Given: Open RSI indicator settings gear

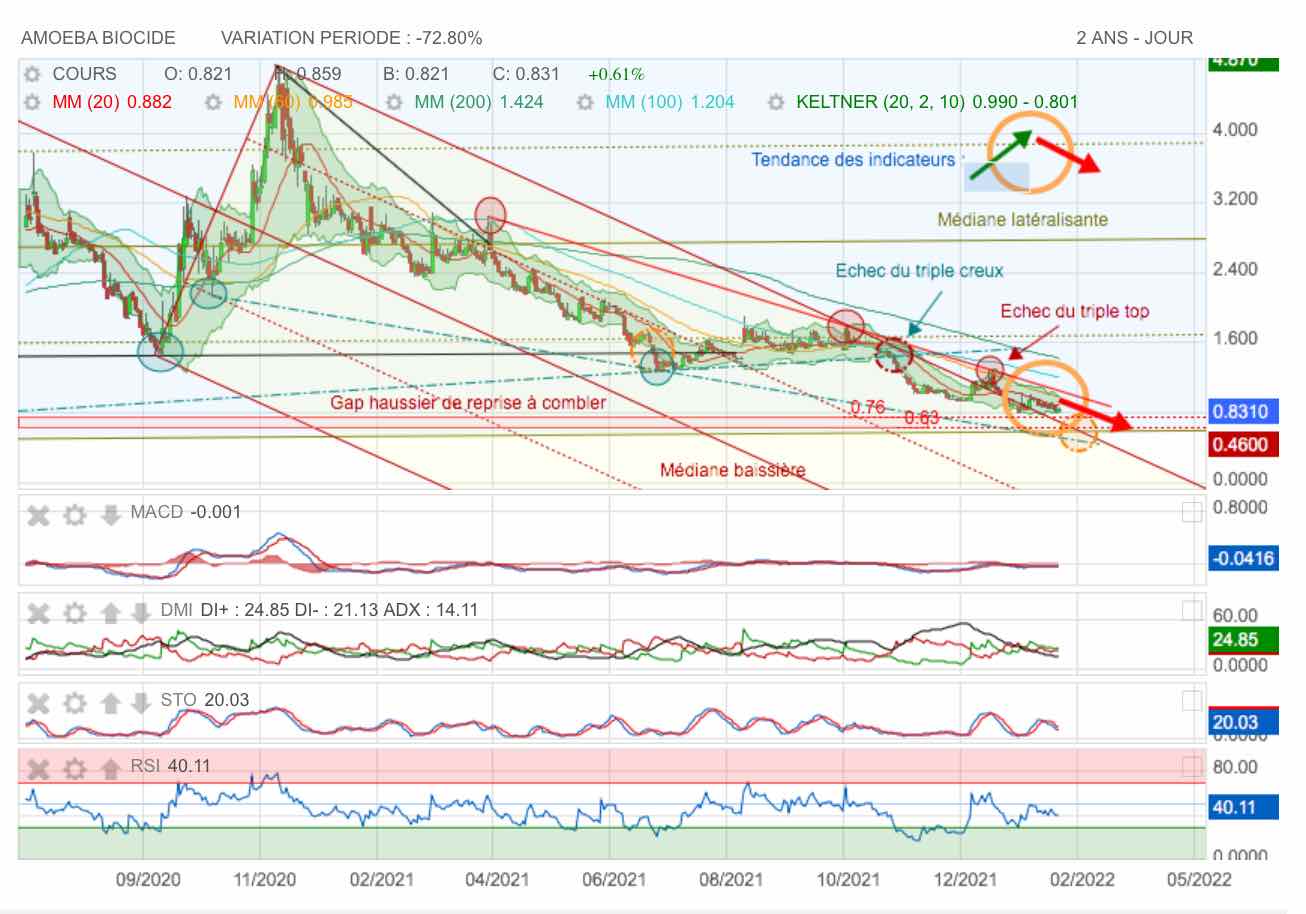Looking at the screenshot, I should click(74, 769).
